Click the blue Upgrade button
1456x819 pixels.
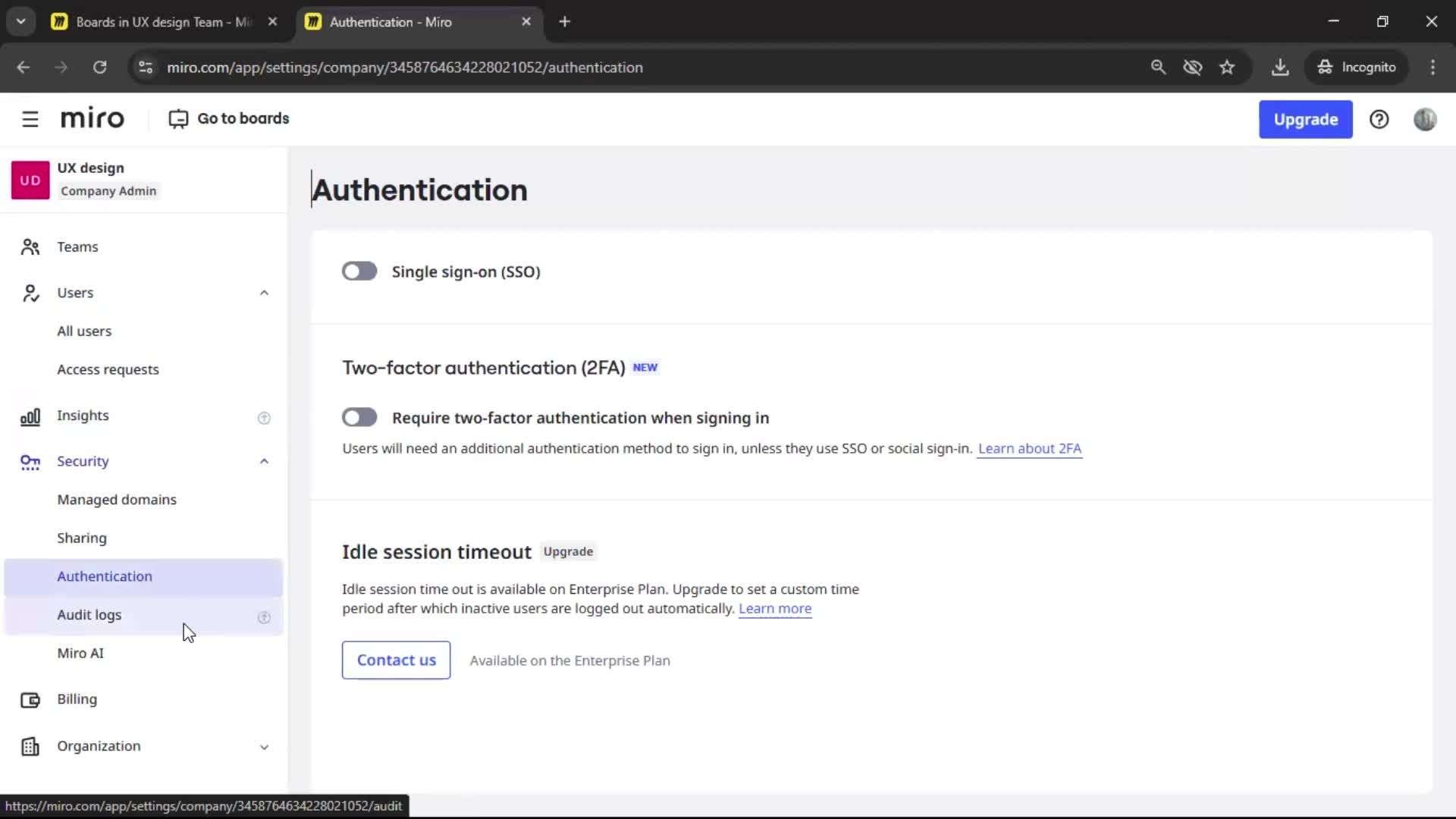tap(1305, 119)
